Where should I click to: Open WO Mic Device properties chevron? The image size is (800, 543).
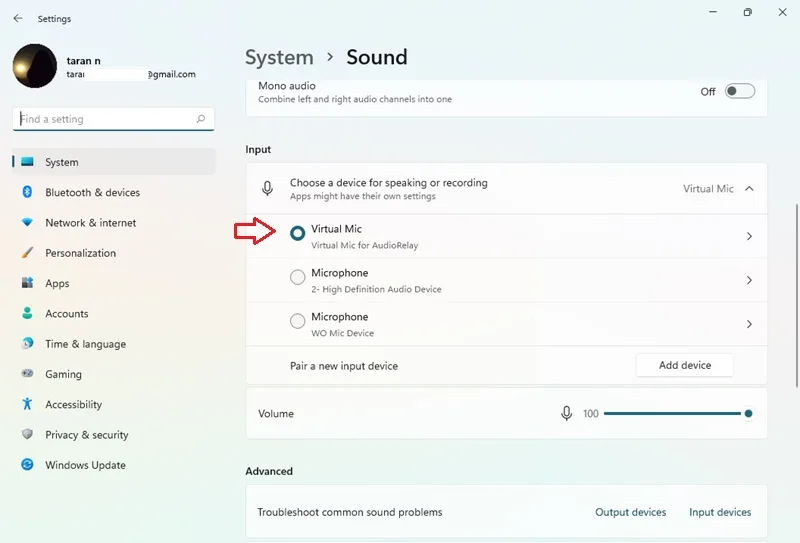749,324
